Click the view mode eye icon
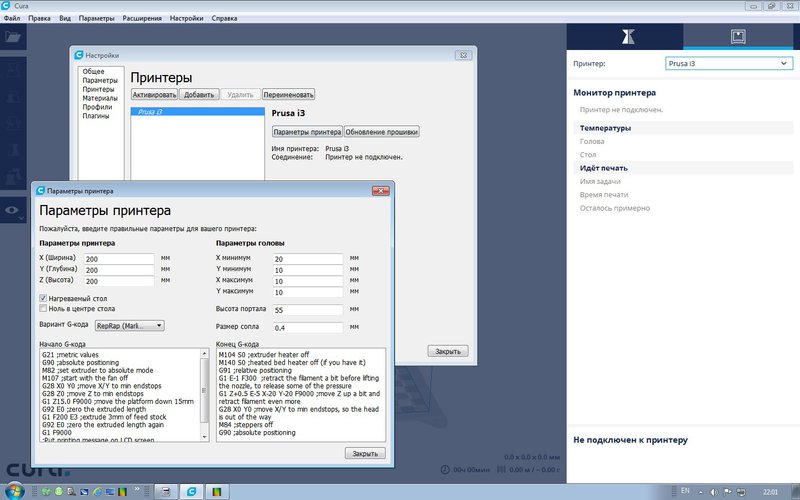This screenshot has width=800, height=500. point(12,210)
